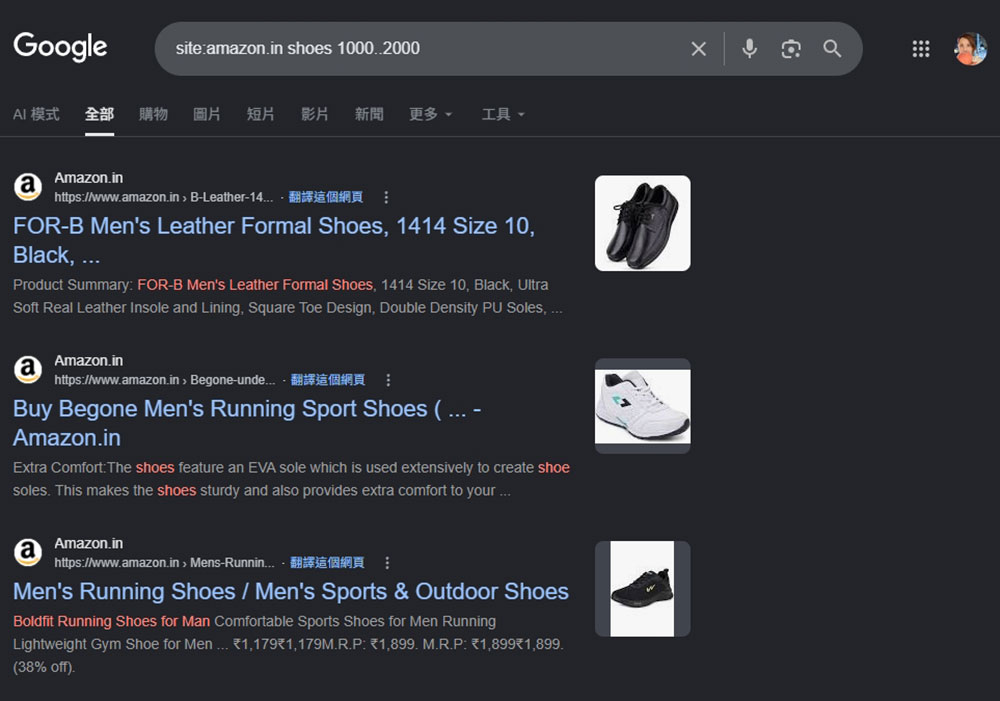Viewport: 1000px width, 701px height.
Task: Switch to 圖片 images tab
Action: point(207,114)
